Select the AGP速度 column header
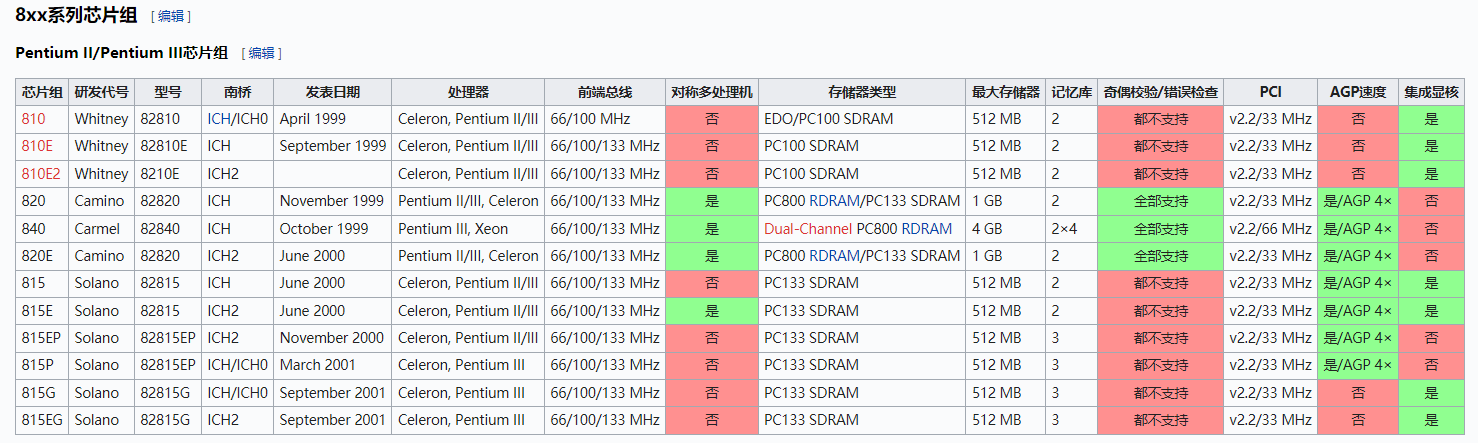The image size is (1478, 443). [1358, 92]
